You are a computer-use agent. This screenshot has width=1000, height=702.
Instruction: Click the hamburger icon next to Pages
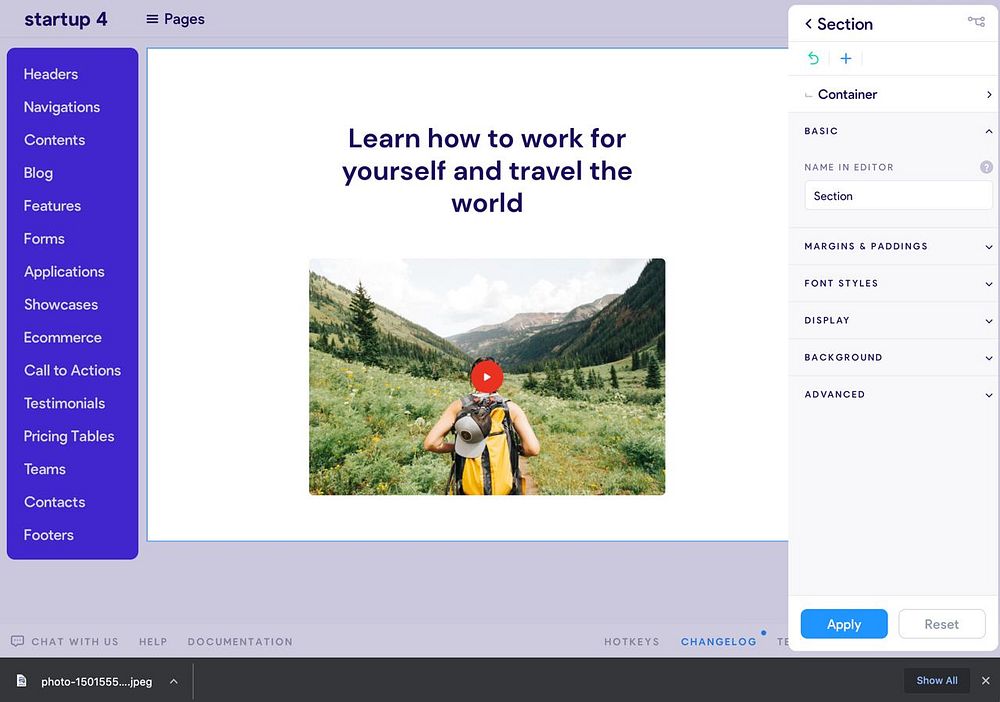pos(152,19)
